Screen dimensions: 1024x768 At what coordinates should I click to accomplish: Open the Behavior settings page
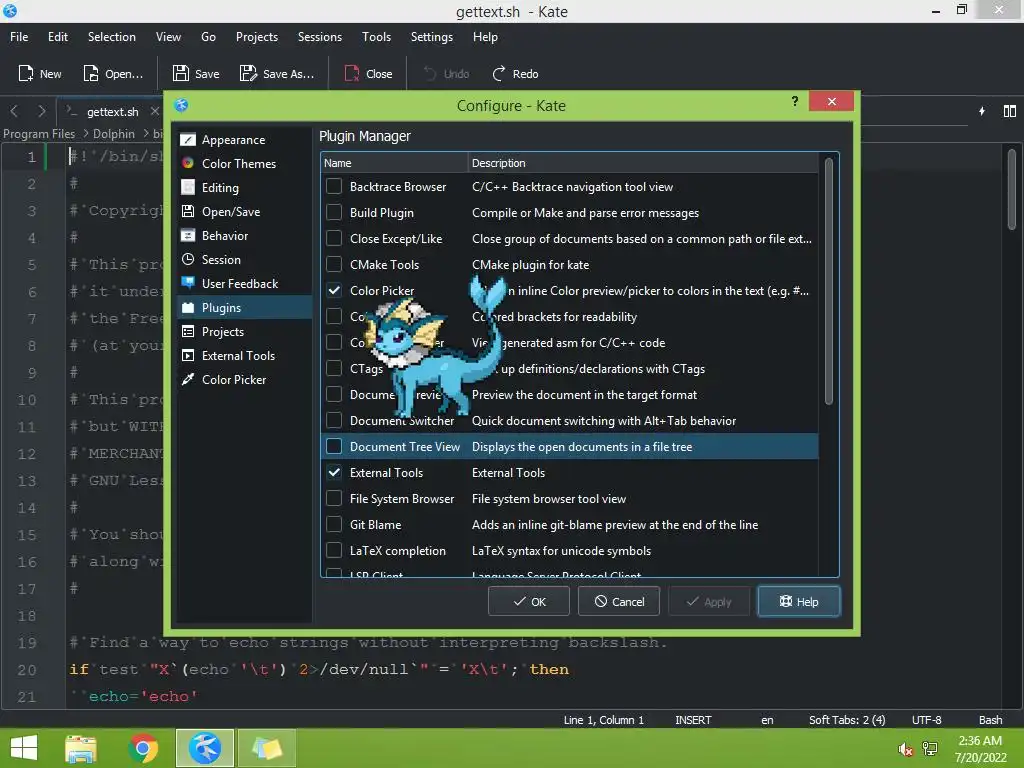(244, 236)
